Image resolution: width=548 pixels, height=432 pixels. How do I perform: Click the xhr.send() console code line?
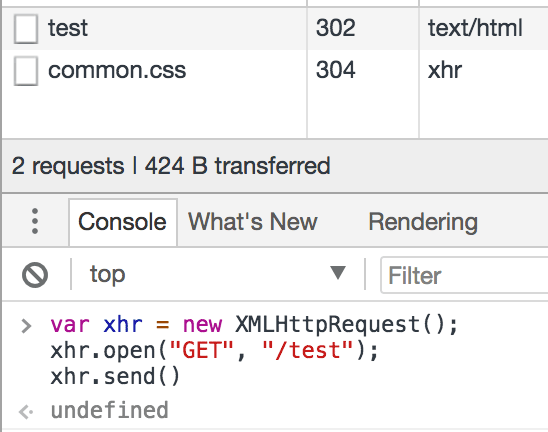click(x=115, y=377)
